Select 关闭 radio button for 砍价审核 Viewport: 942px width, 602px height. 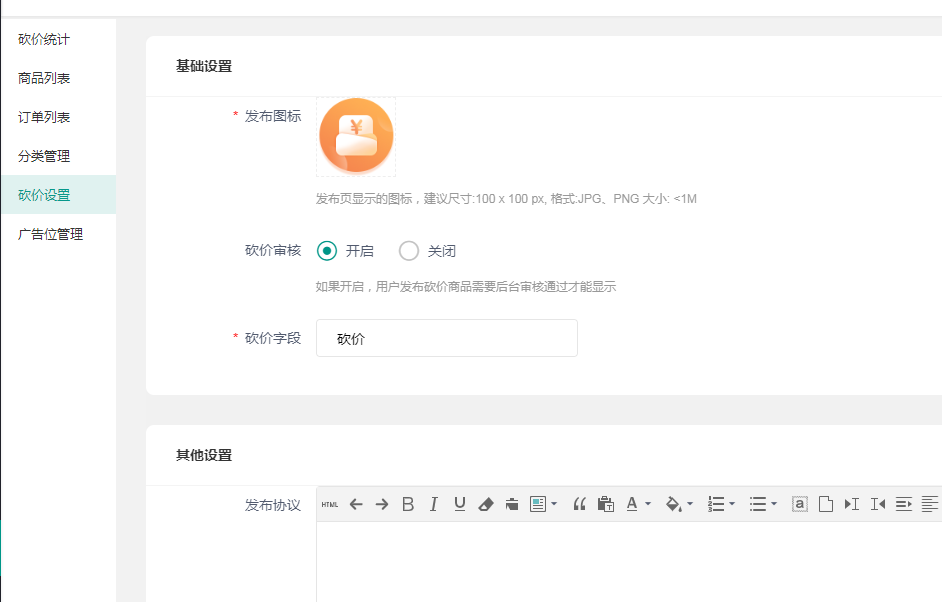click(408, 251)
